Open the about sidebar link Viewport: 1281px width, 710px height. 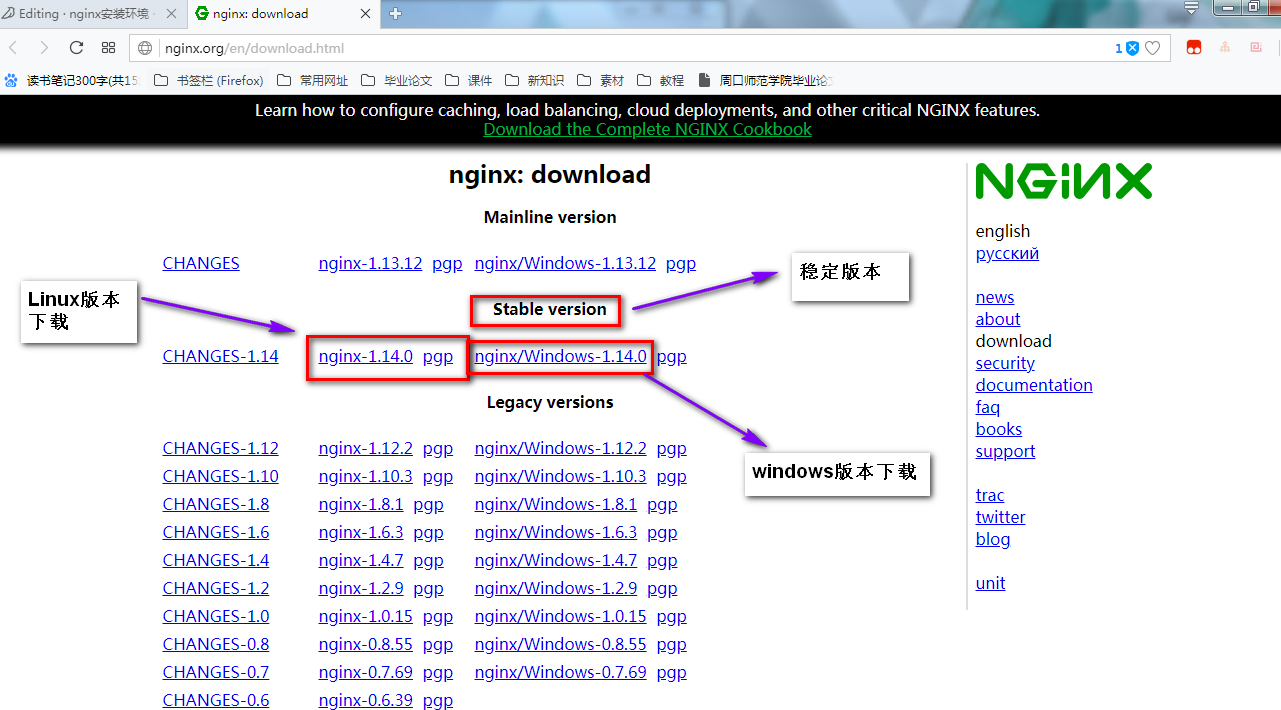[998, 319]
